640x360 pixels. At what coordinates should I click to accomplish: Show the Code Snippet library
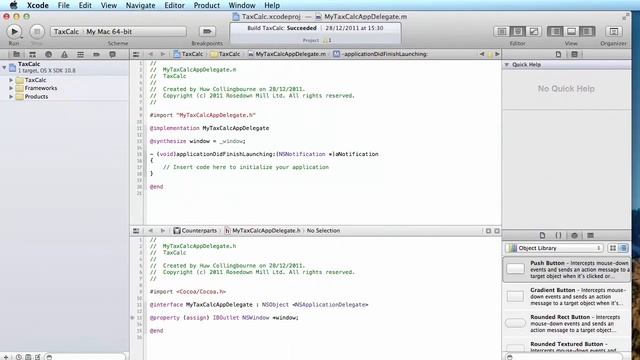(558, 236)
